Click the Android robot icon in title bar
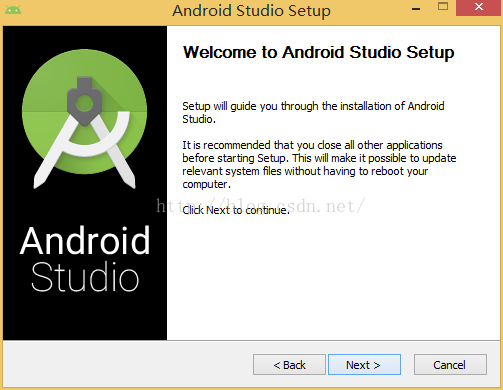Image resolution: width=503 pixels, height=390 pixels. 13,10
